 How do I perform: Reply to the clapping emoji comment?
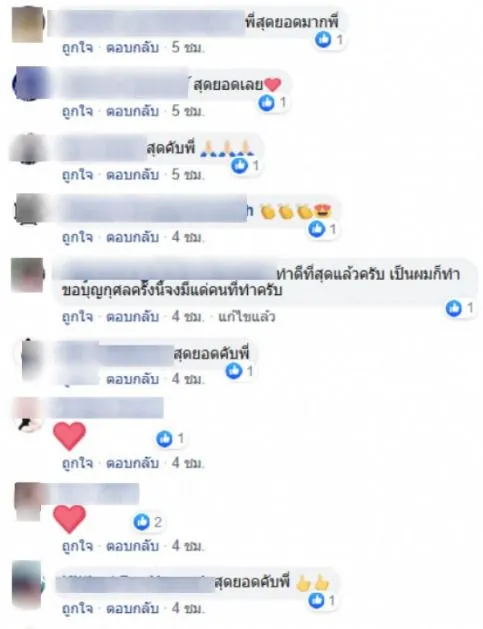(x=132, y=237)
